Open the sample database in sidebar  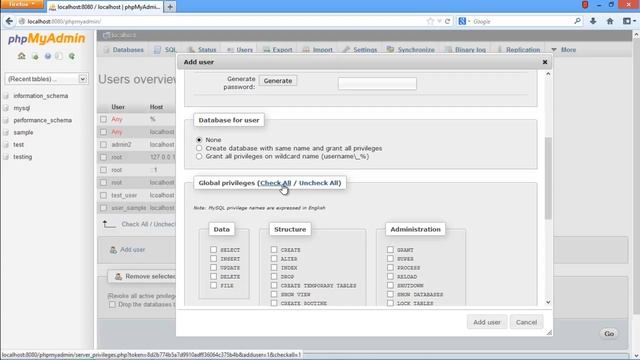[23, 133]
